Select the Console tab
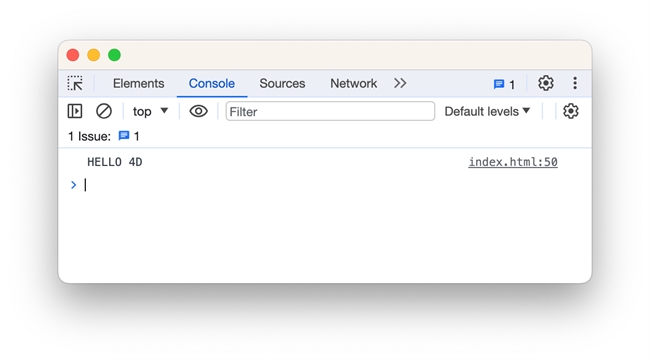650x360 pixels. coord(212,83)
